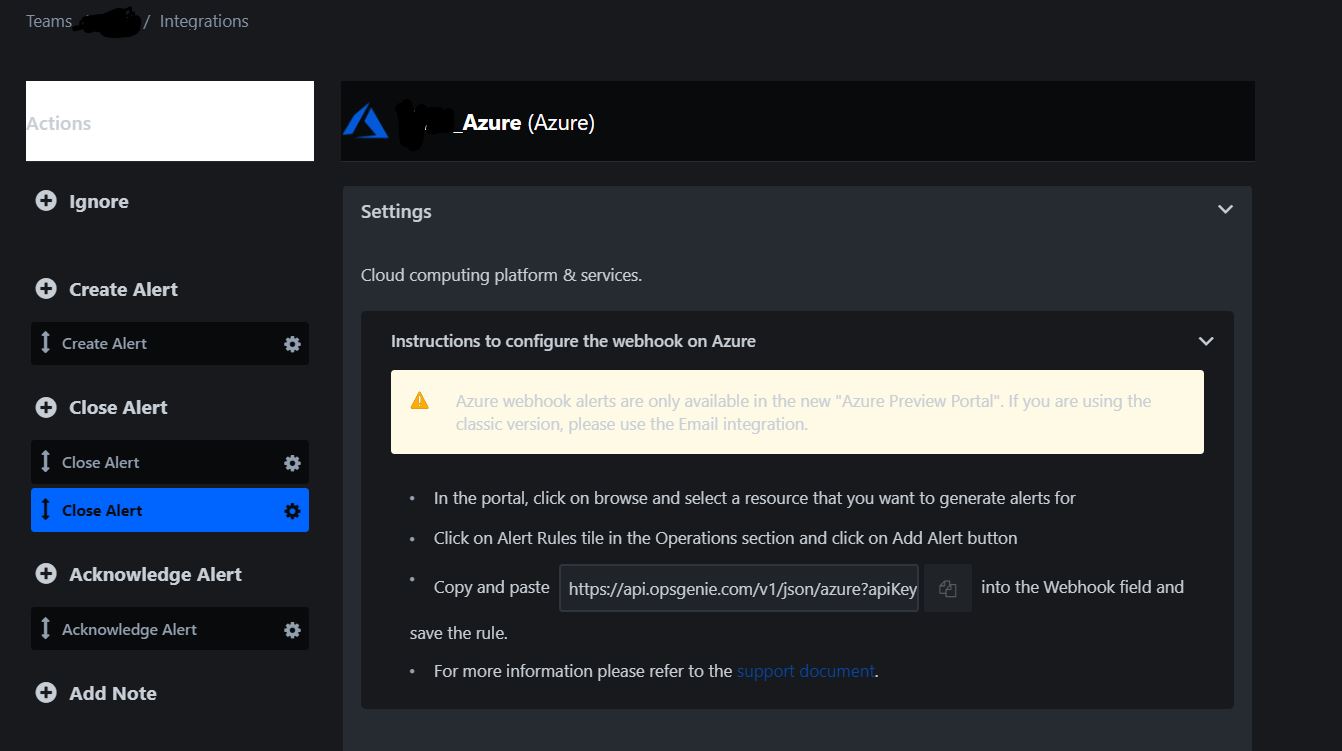
Task: Navigate to Teams via the breadcrumb
Action: [49, 20]
